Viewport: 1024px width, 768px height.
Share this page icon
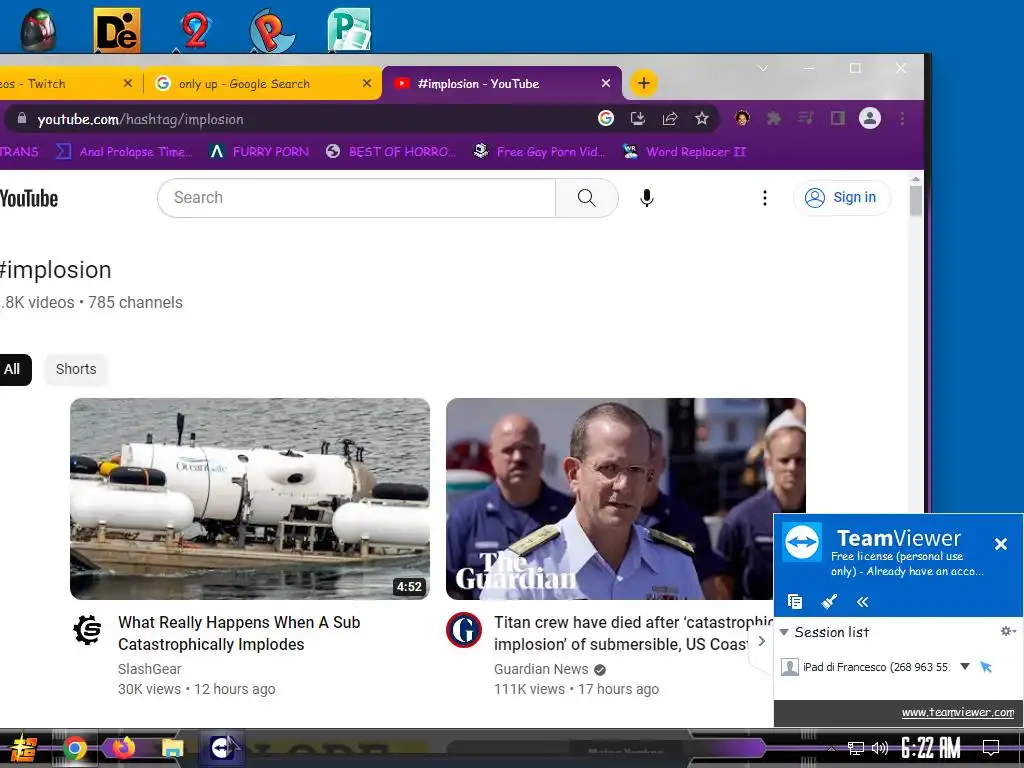pyautogui.click(x=669, y=118)
